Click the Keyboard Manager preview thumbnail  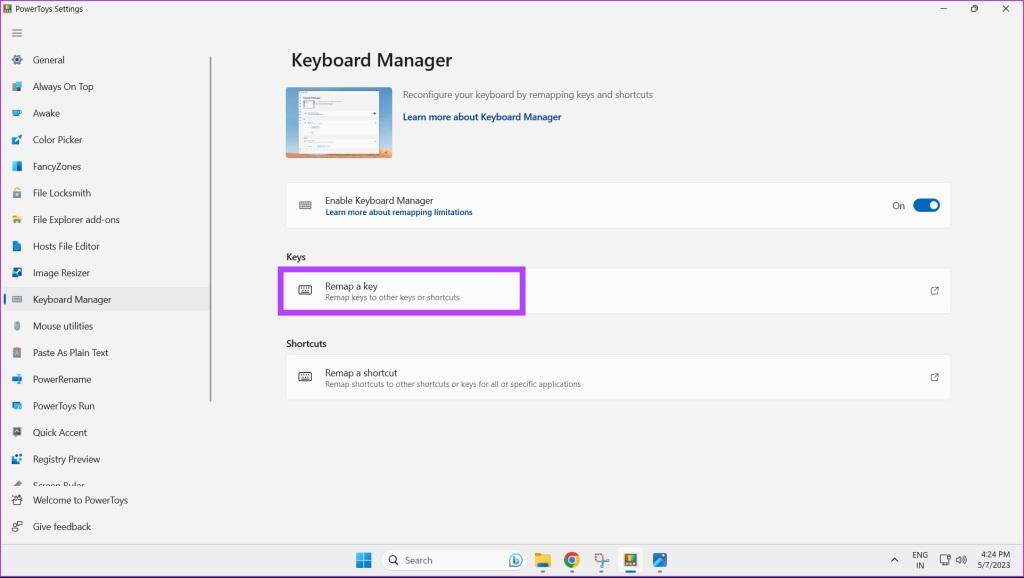point(339,123)
